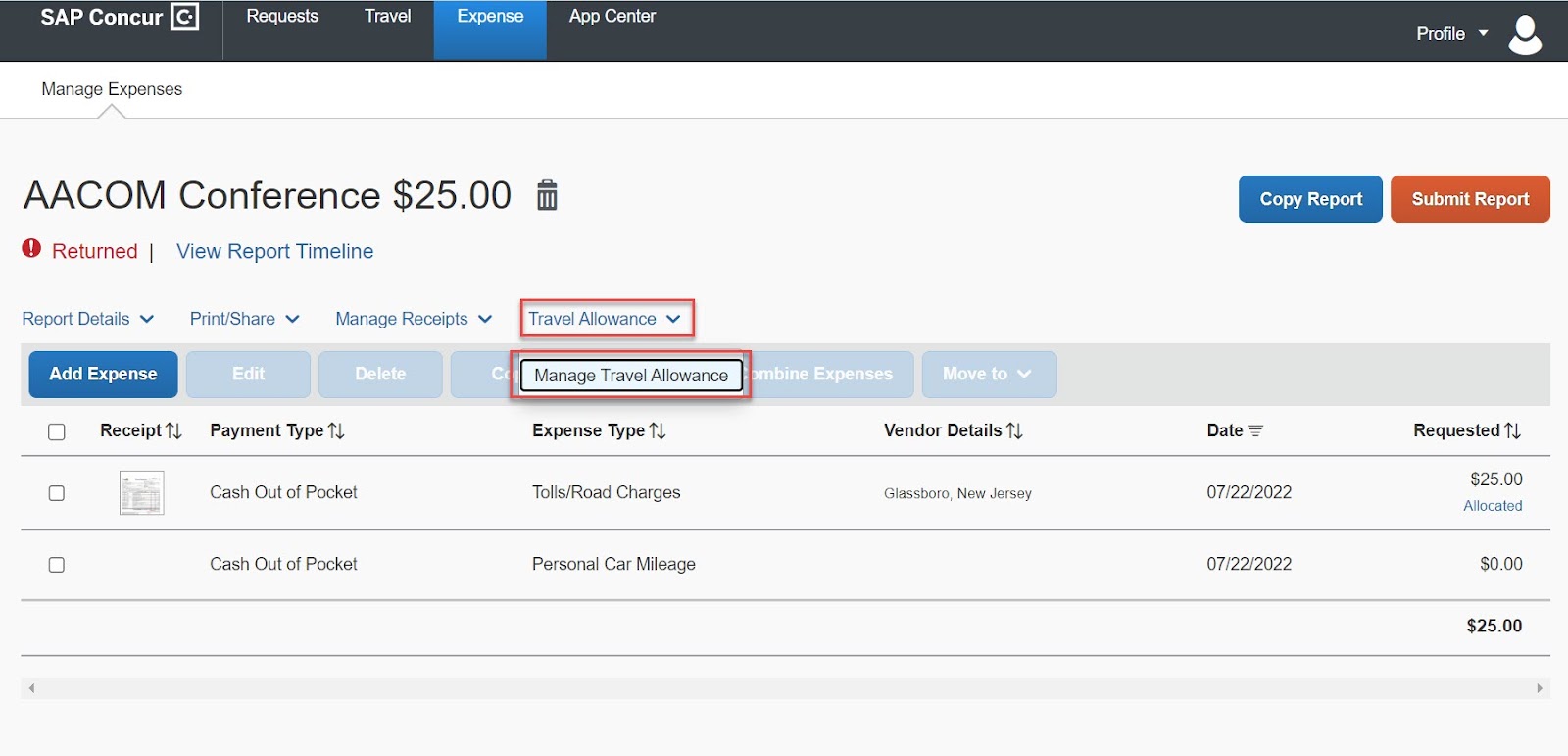
Task: Sort by Receipt column arrows
Action: click(x=173, y=430)
